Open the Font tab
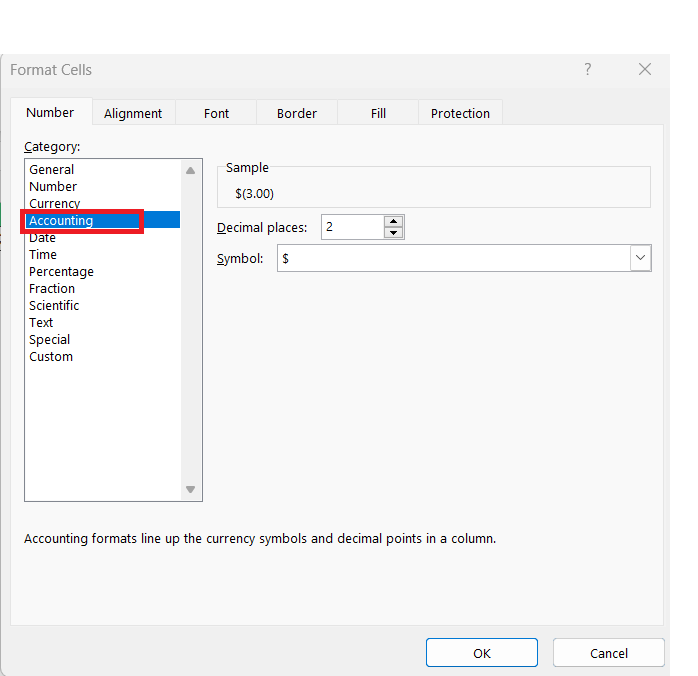698x676 pixels. coord(216,113)
